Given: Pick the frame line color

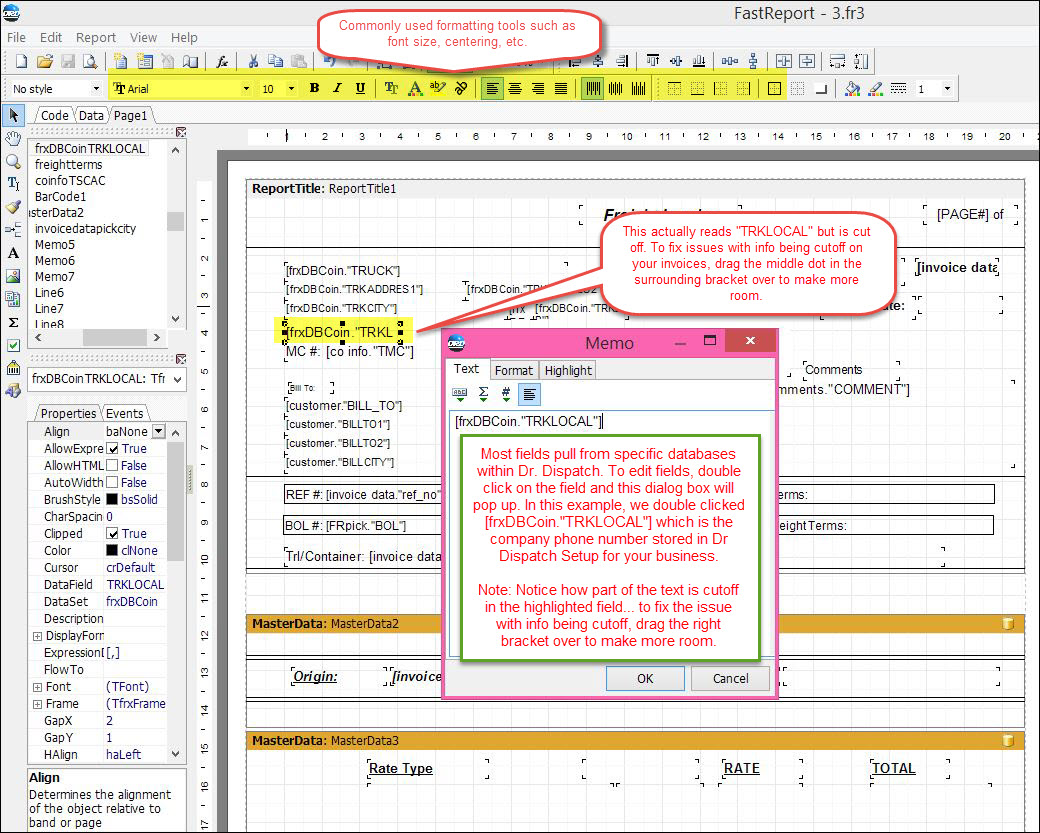Looking at the screenshot, I should (876, 88).
